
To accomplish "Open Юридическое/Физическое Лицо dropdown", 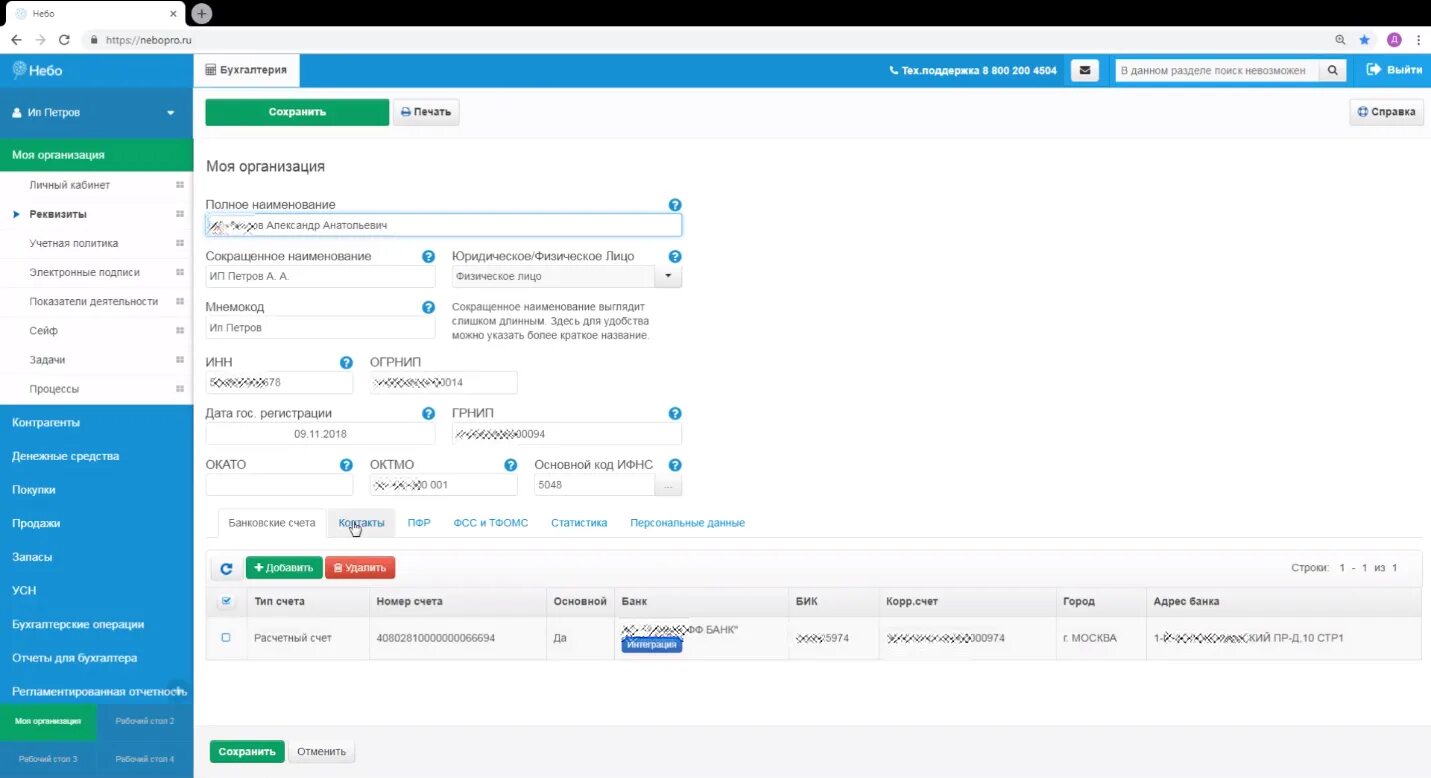I will (x=667, y=276).
